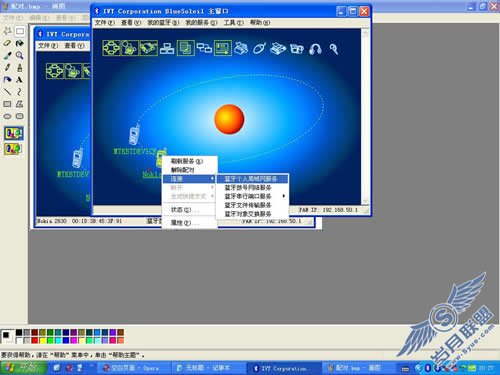Screen dimensions: 500x375
Task: Choose the Ellipse shape tool
Action: [x=7, y=116]
